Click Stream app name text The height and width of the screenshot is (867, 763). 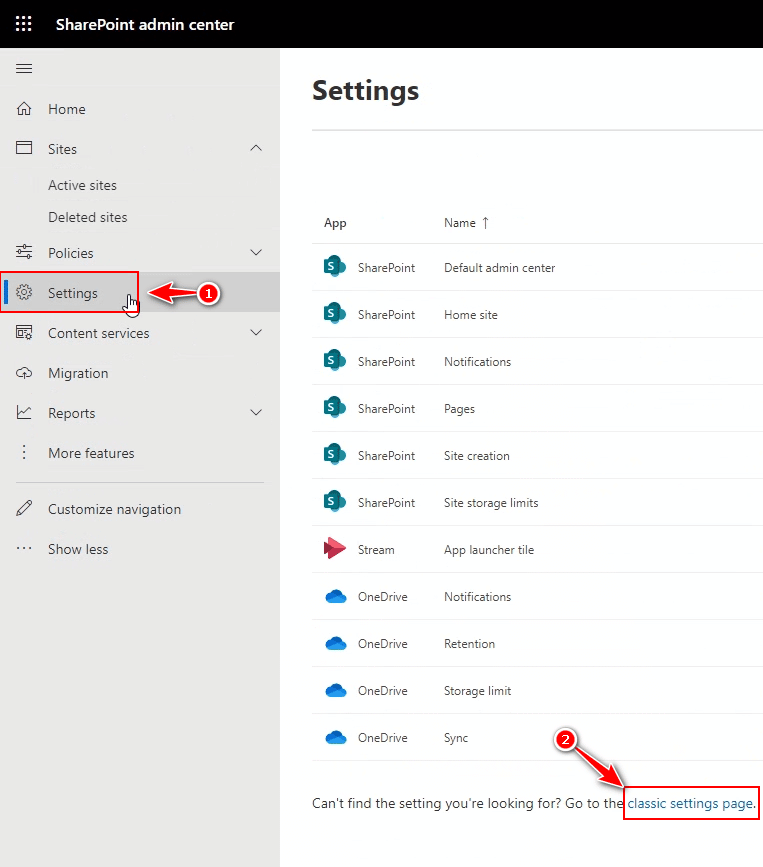pyautogui.click(x=376, y=550)
